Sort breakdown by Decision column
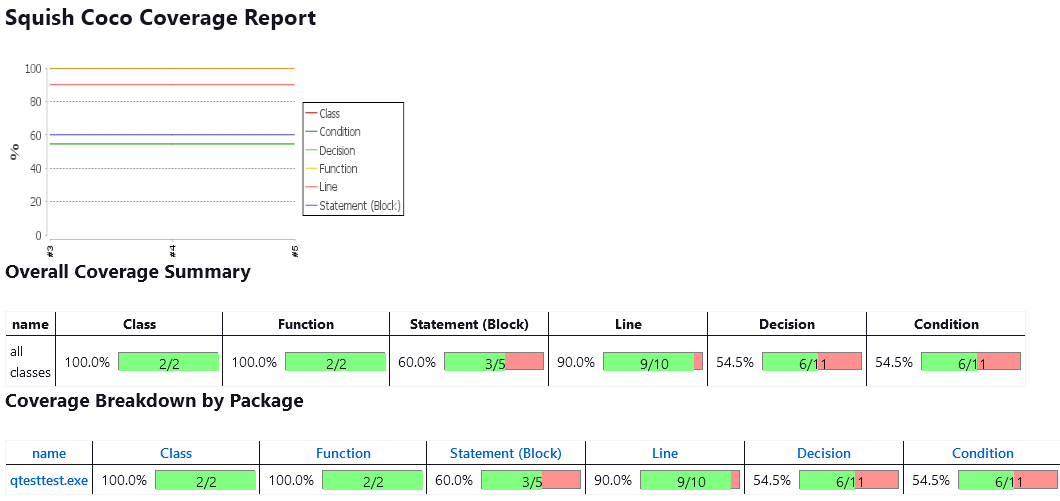 824,453
